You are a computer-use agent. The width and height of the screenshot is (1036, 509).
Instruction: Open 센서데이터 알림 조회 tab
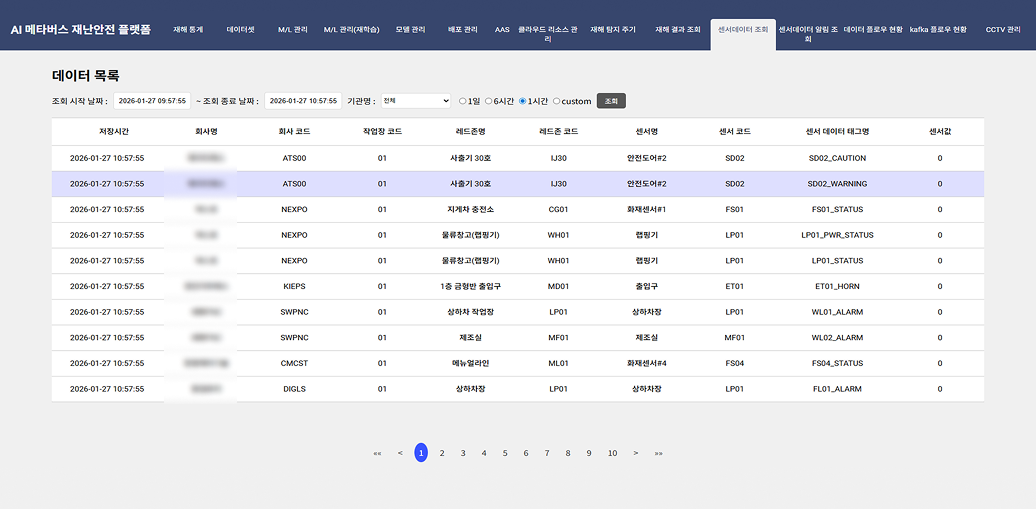coord(808,34)
